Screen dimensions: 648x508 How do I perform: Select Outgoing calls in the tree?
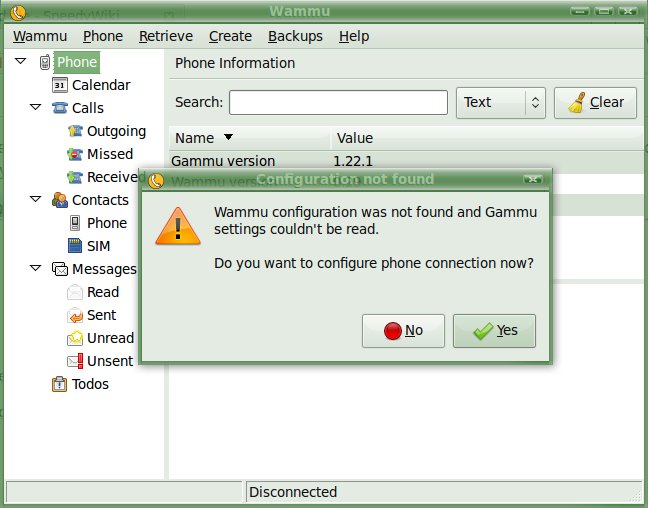pyautogui.click(x=117, y=131)
